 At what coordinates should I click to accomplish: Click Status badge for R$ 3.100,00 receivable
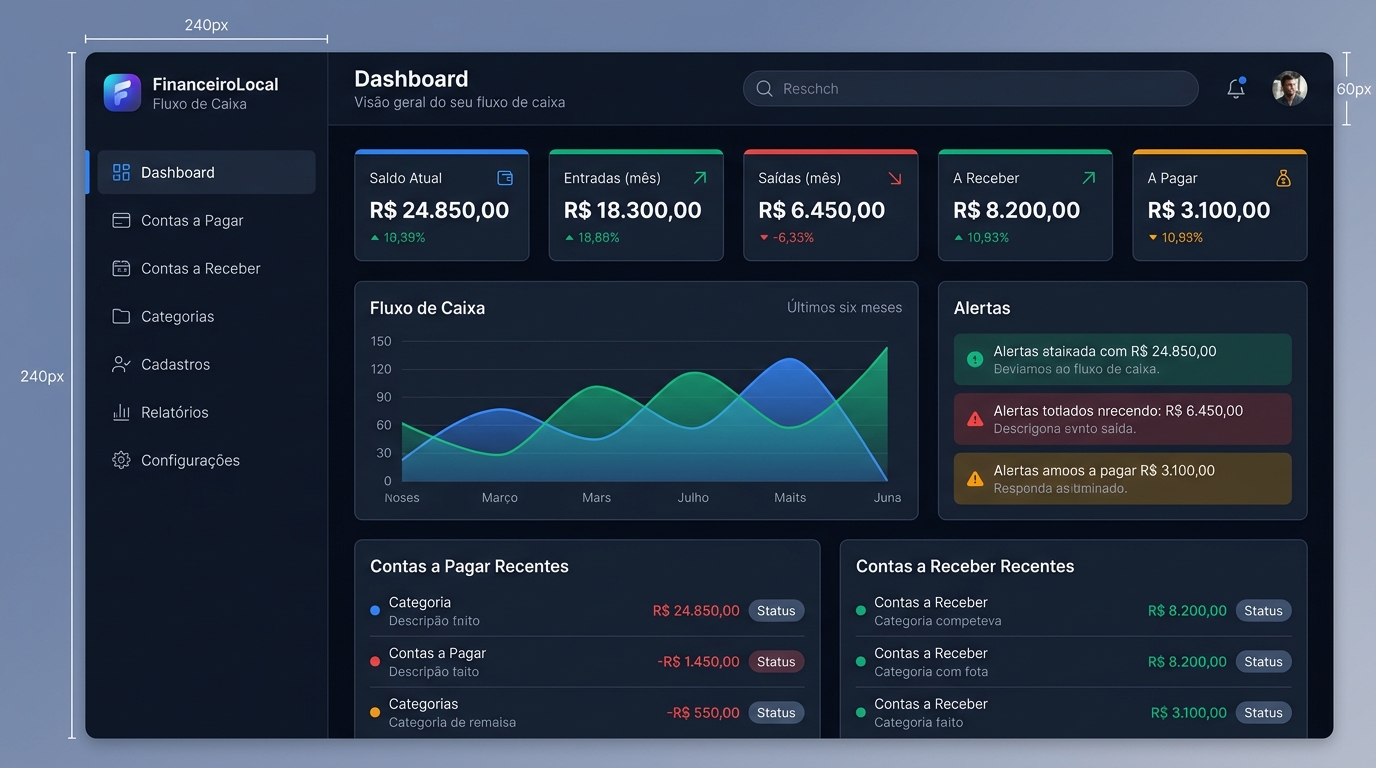1263,713
